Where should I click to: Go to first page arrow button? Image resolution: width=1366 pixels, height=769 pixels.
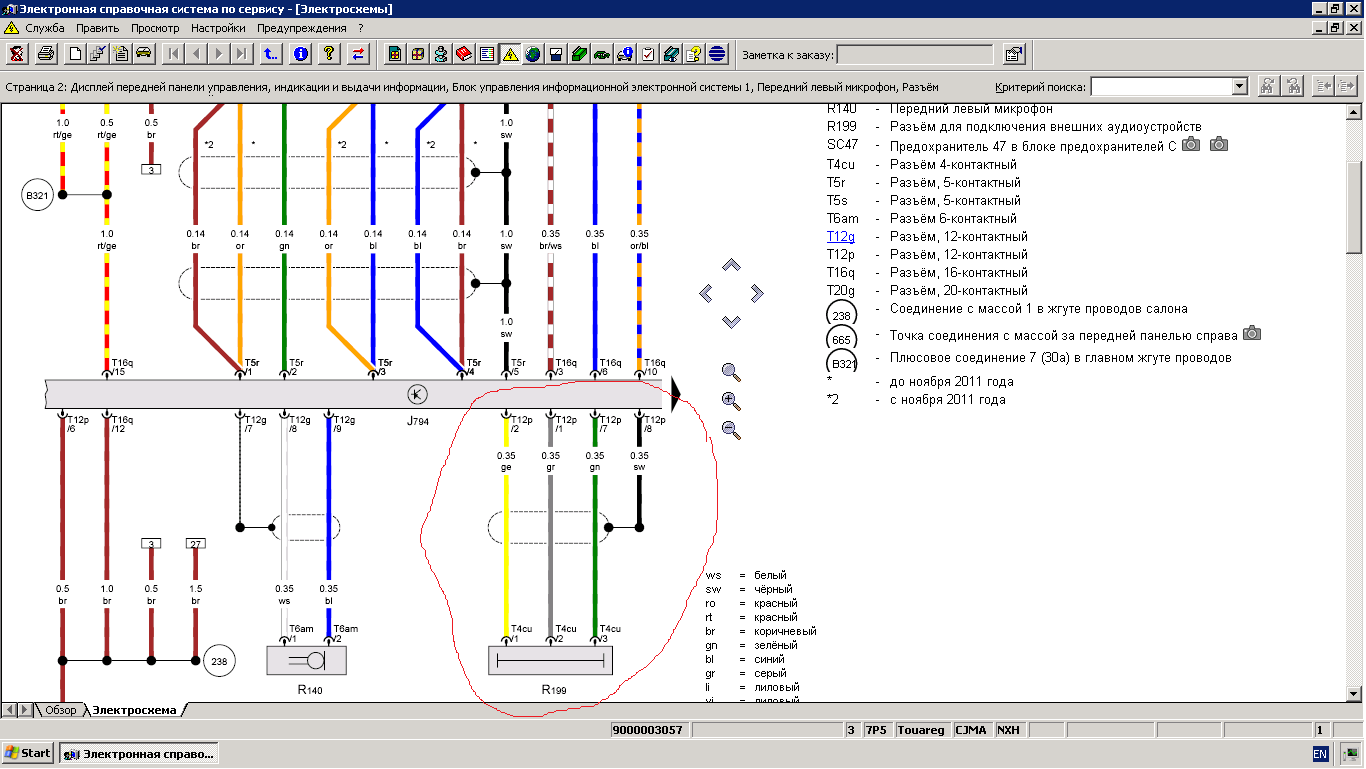(173, 53)
